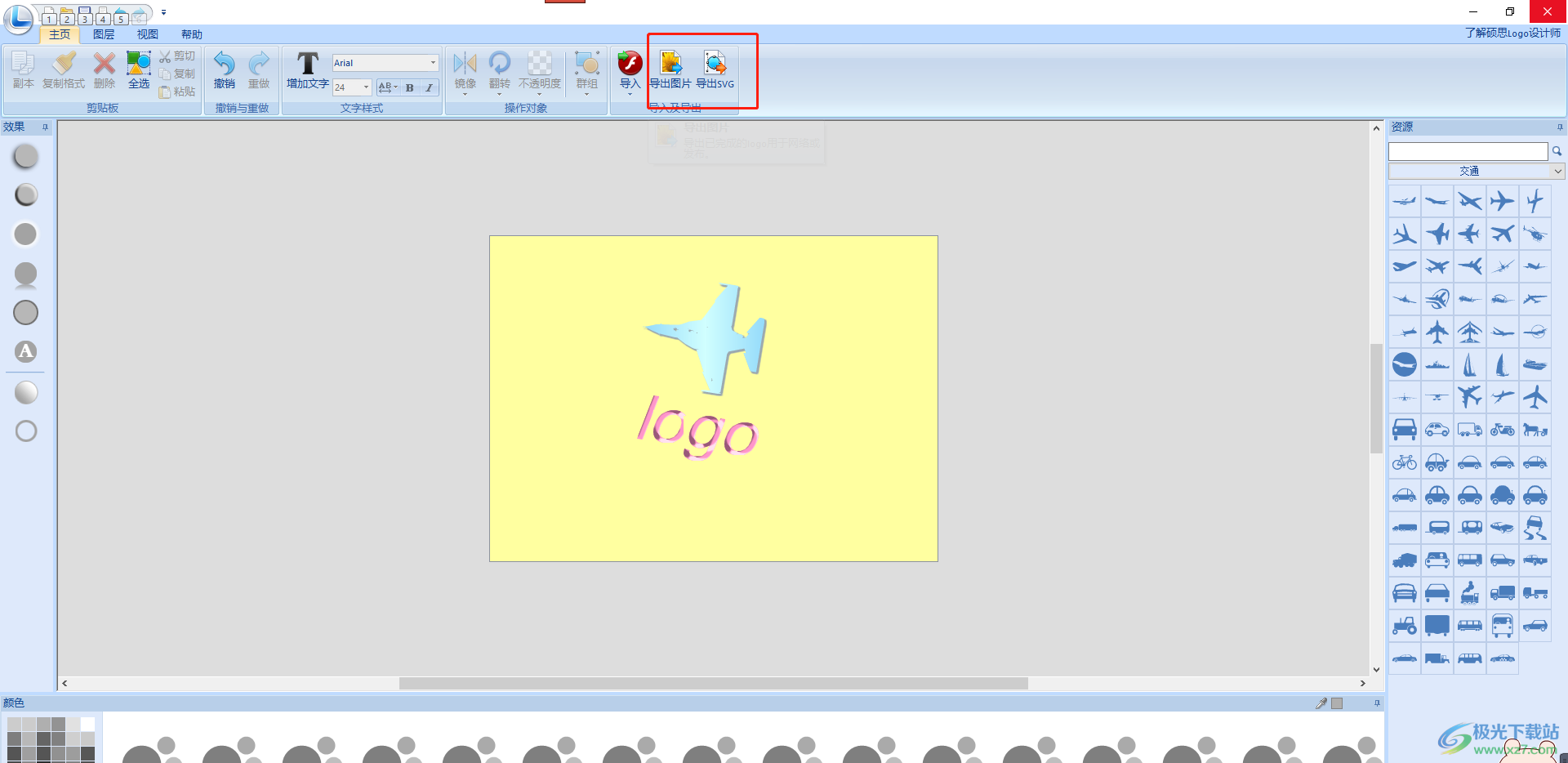
Task: Click the canvas horizontal scrollbar thumb
Action: tap(713, 683)
